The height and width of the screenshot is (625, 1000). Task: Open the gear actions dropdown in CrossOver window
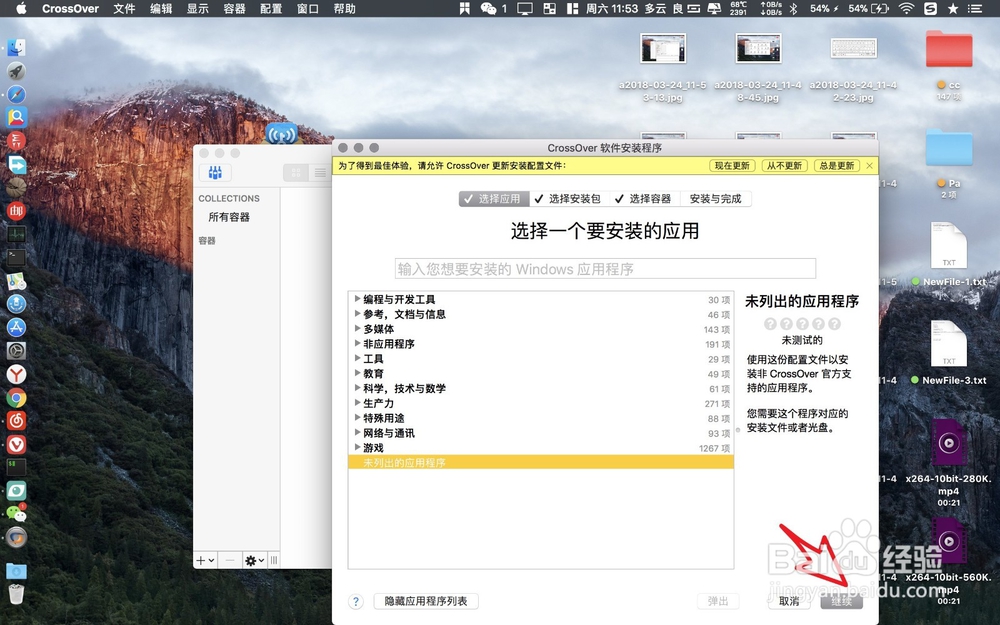tap(254, 560)
